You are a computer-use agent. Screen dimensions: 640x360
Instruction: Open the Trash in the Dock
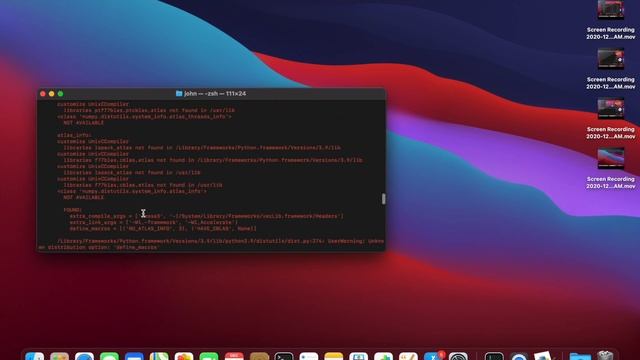[x=605, y=355]
